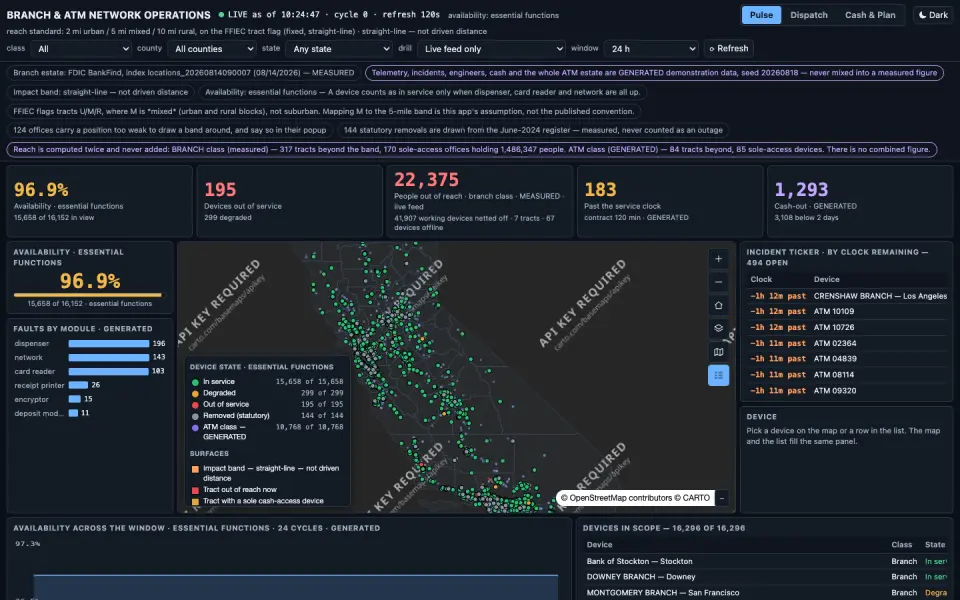Click the Device column header in ticker

[827, 279]
